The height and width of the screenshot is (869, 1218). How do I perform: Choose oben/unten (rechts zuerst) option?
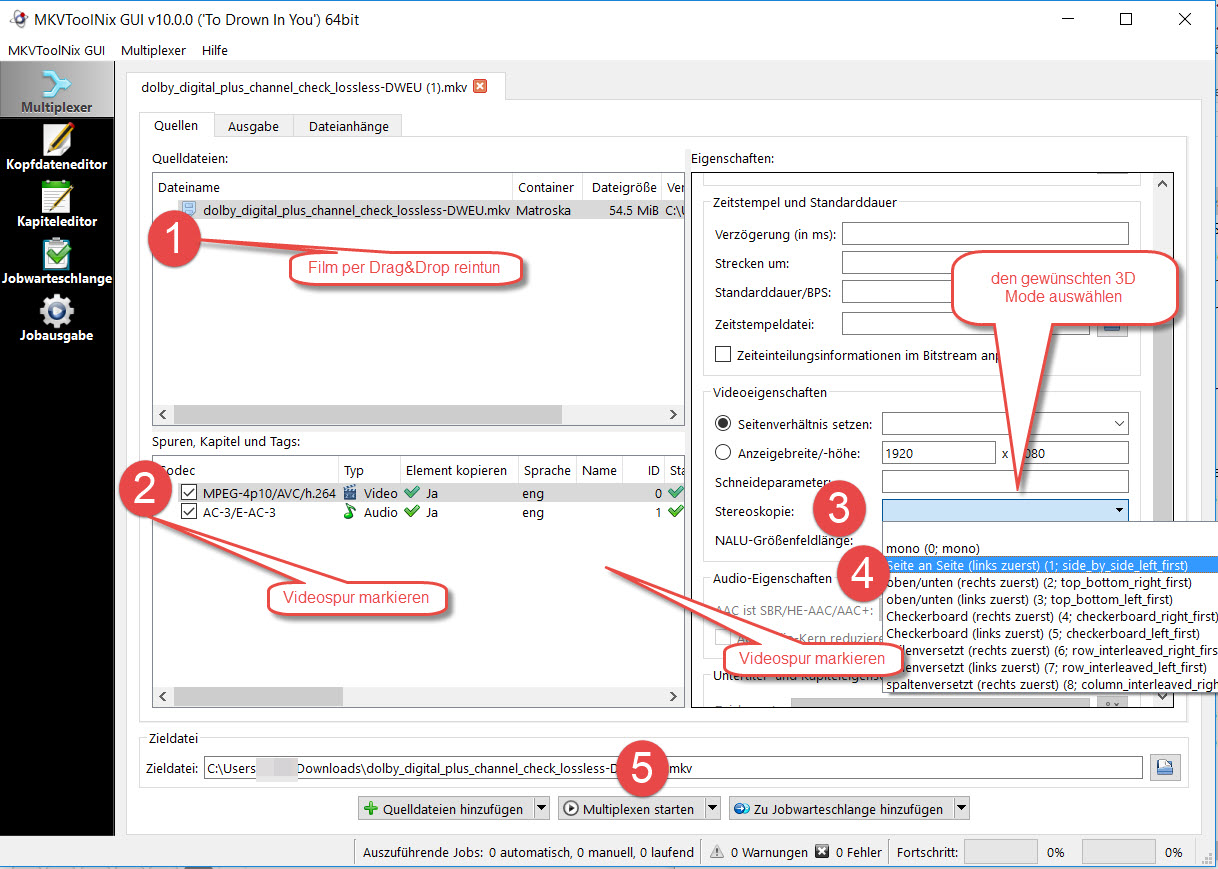(x=1050, y=582)
